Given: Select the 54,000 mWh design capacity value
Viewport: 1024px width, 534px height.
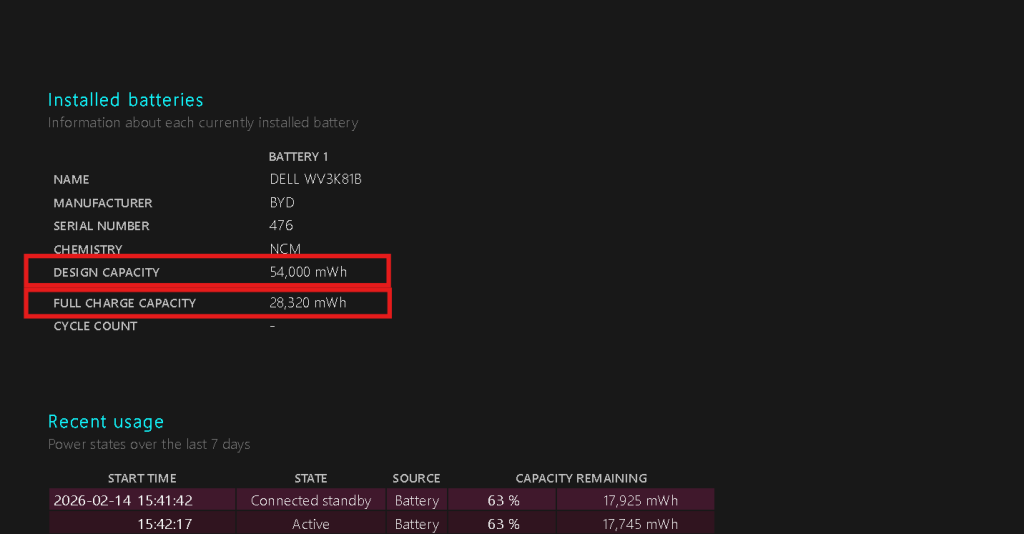Looking at the screenshot, I should coord(308,273).
